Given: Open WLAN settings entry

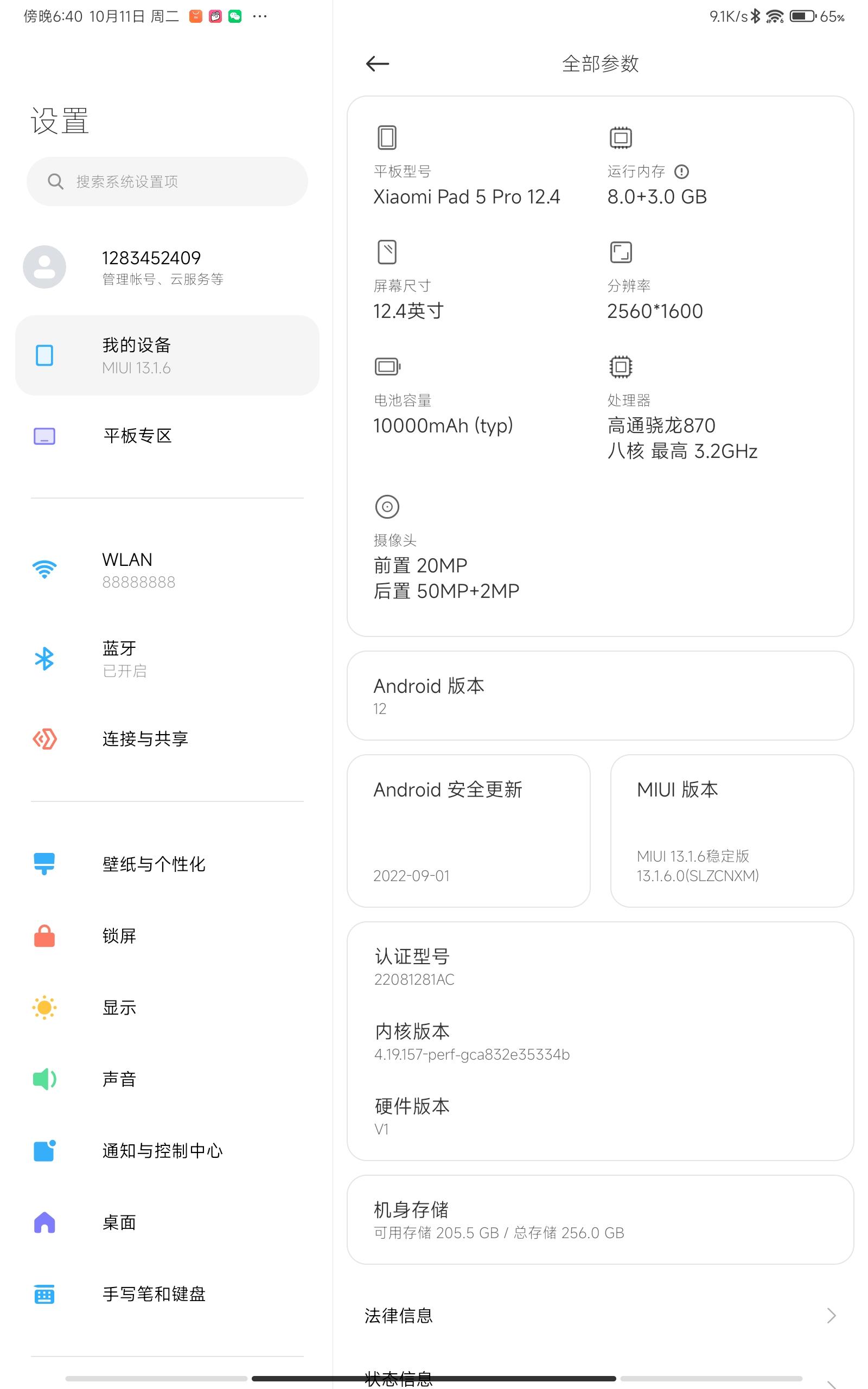Looking at the screenshot, I should click(167, 569).
